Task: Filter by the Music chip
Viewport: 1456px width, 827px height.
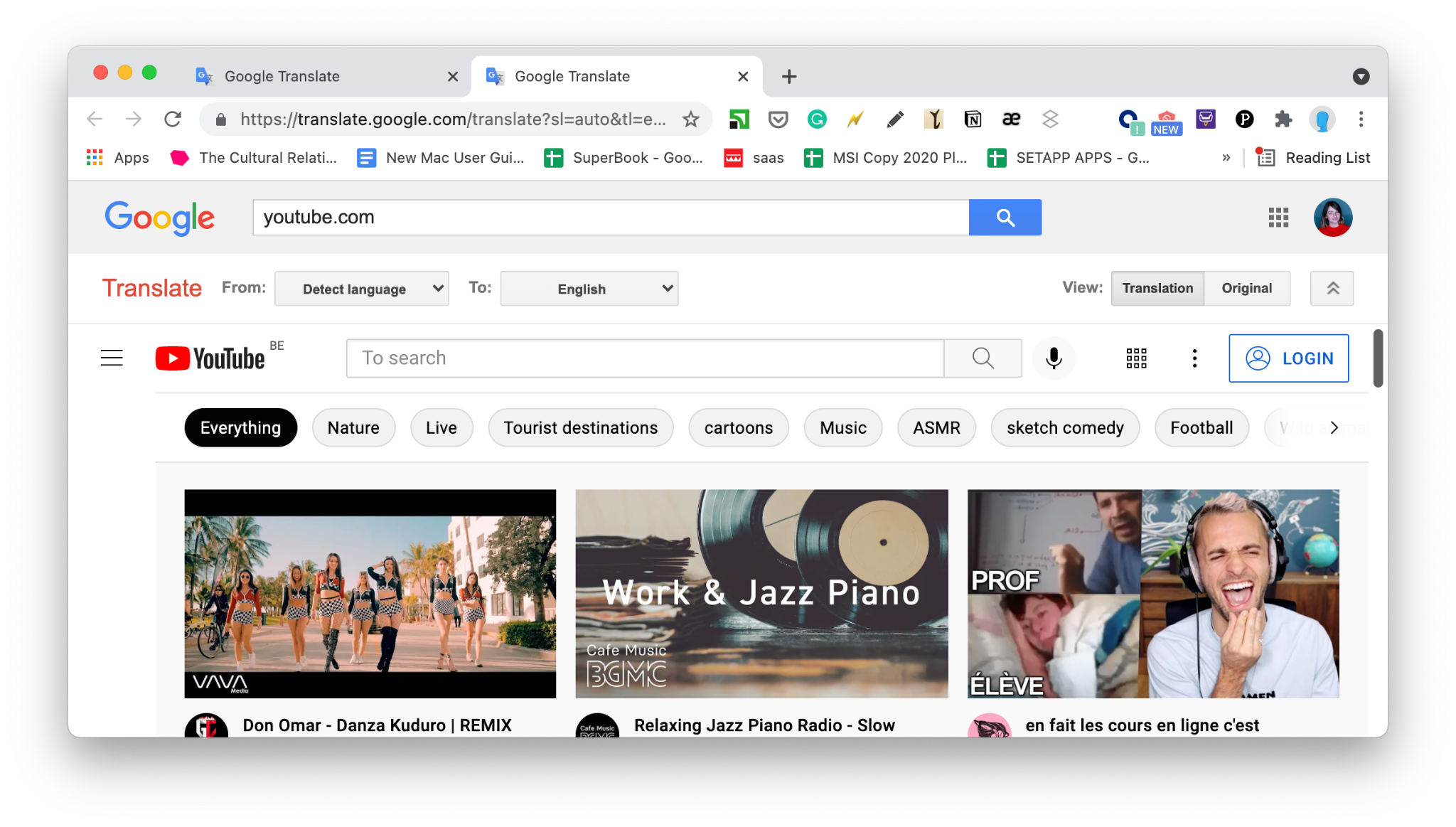Action: coord(843,427)
